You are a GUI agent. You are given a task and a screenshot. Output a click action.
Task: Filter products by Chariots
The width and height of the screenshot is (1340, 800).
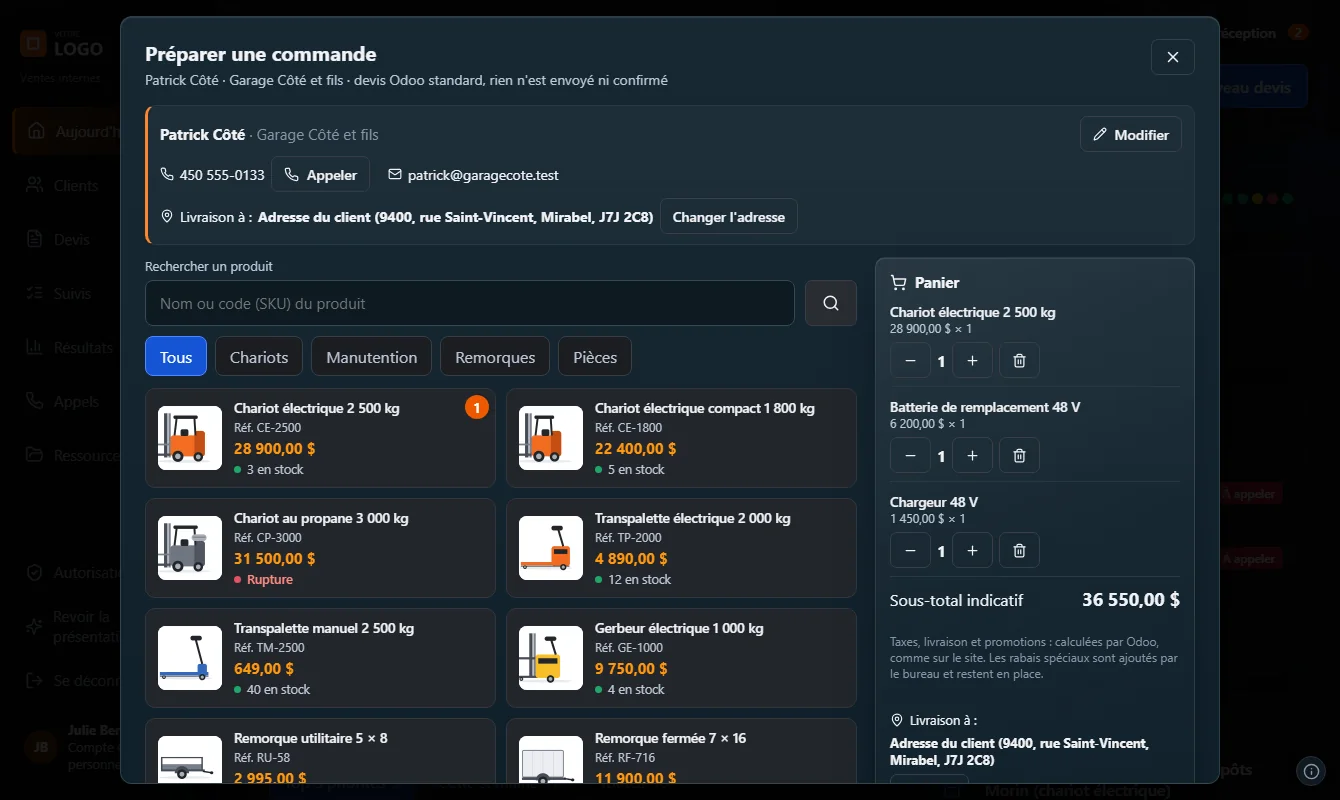point(259,357)
